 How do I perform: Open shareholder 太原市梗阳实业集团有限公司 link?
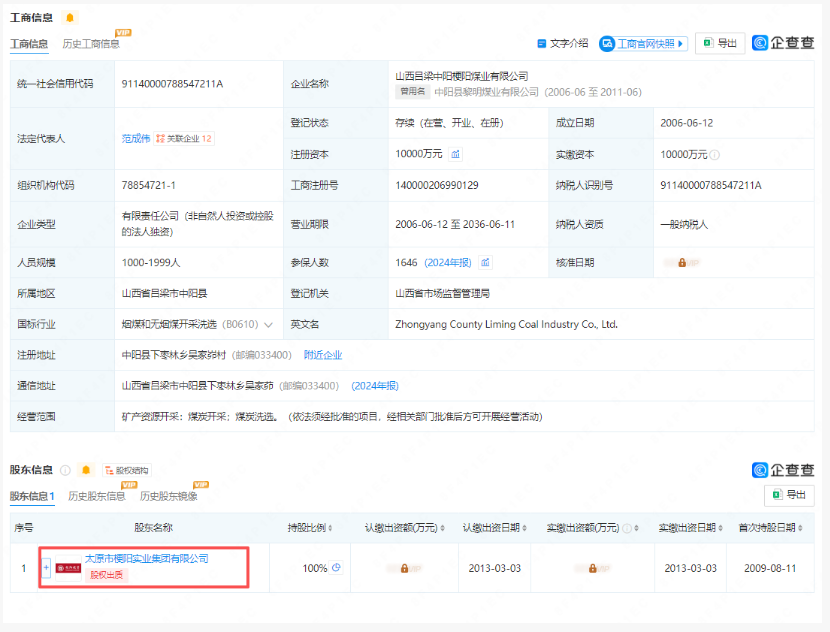pos(146,559)
